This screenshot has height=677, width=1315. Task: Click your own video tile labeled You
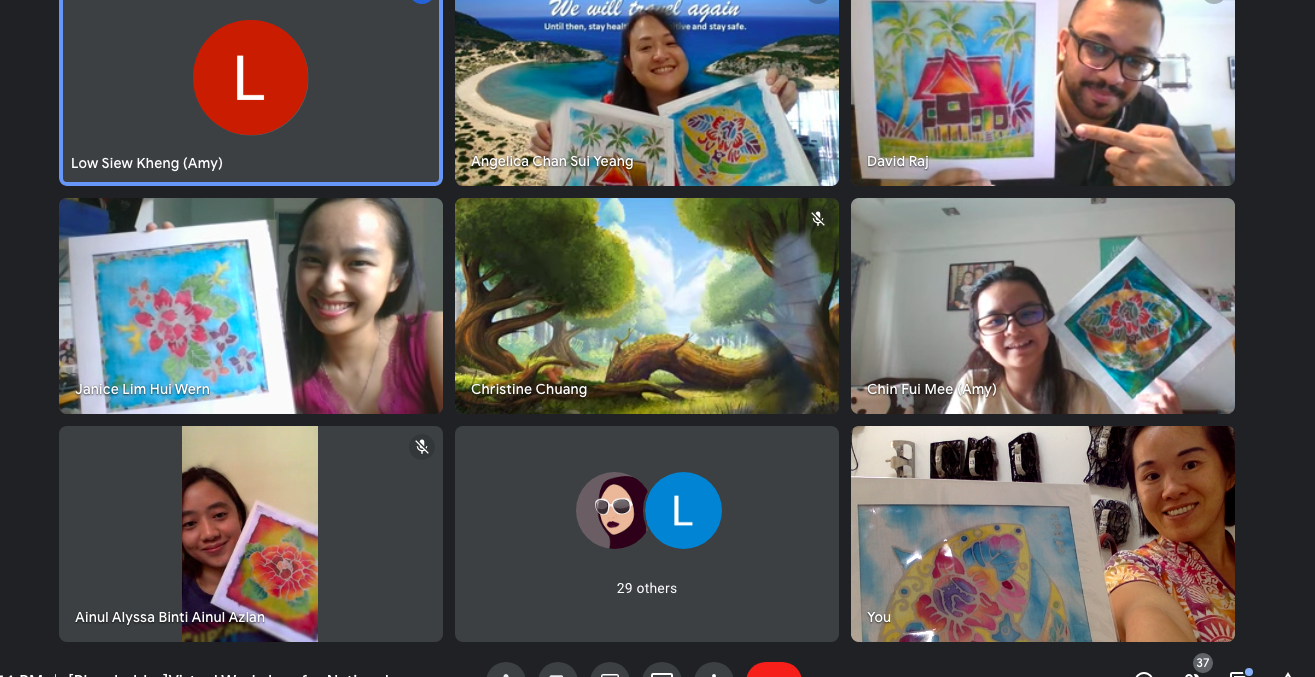1042,534
